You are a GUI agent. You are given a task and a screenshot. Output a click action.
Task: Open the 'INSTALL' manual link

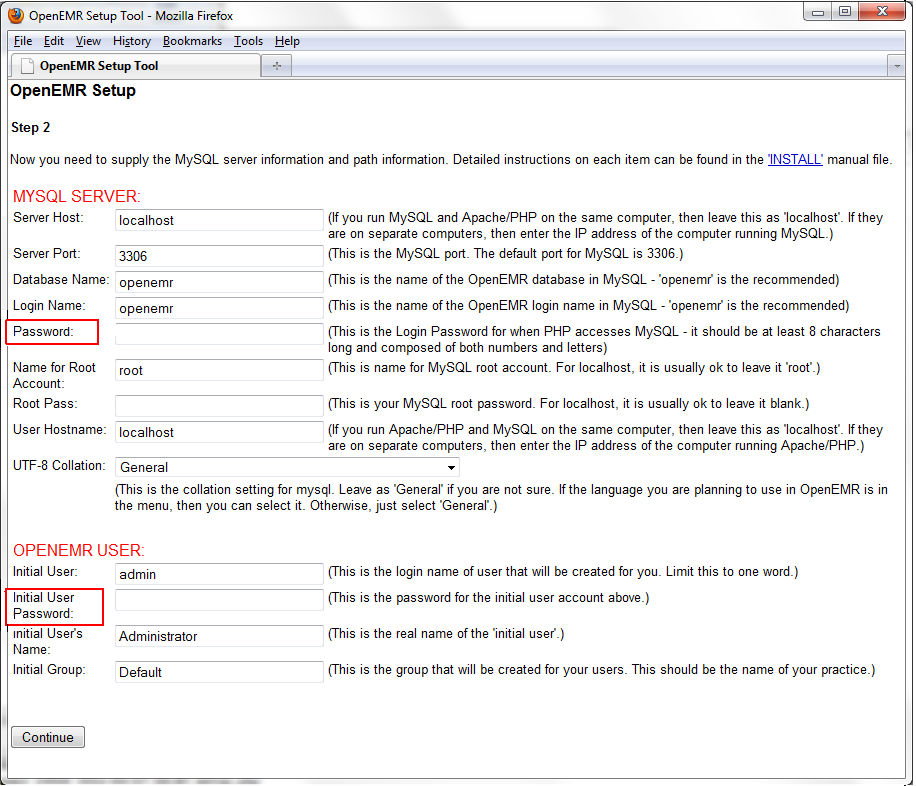[x=794, y=160]
